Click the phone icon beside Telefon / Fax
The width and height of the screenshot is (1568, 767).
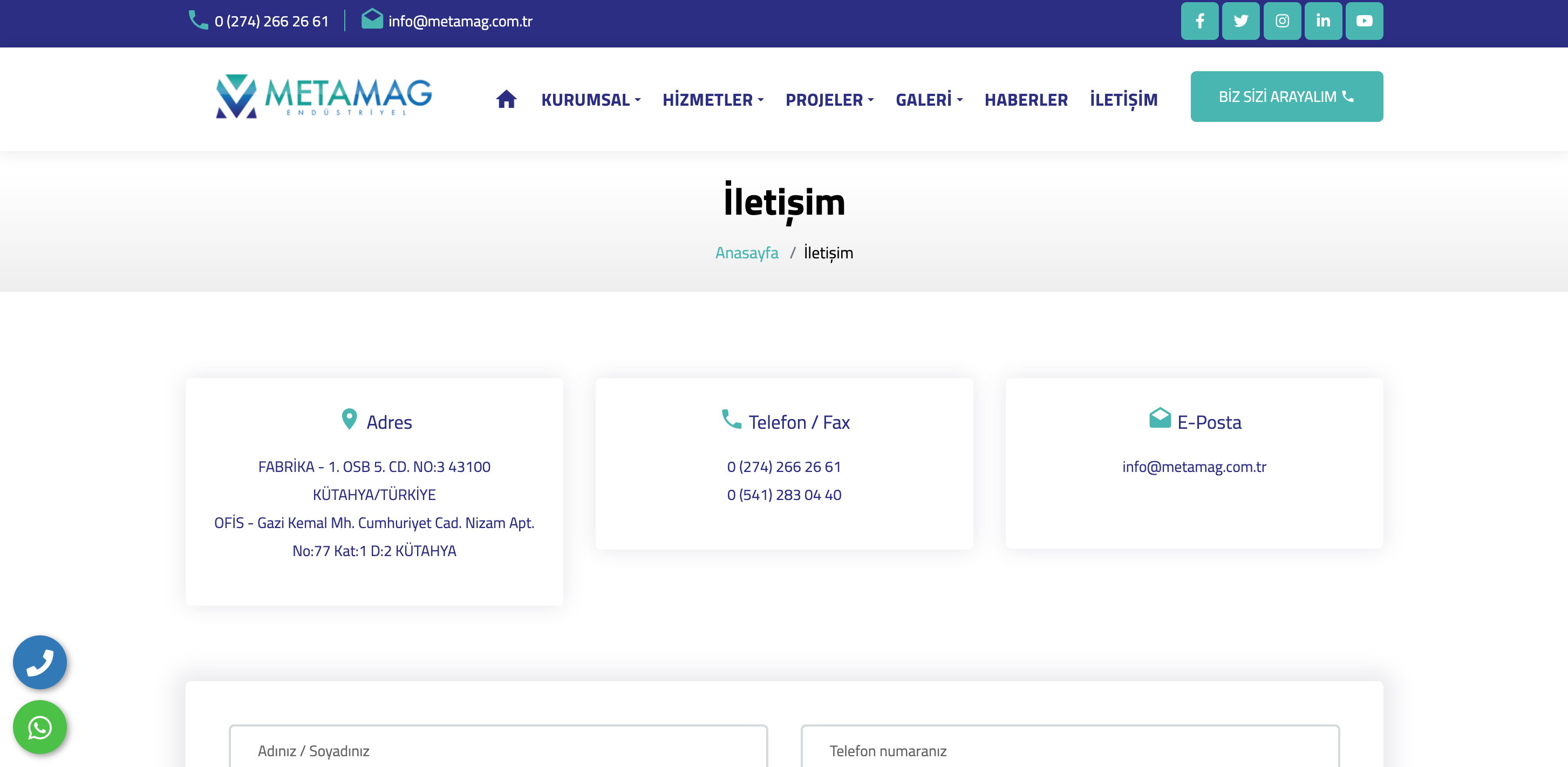point(731,419)
